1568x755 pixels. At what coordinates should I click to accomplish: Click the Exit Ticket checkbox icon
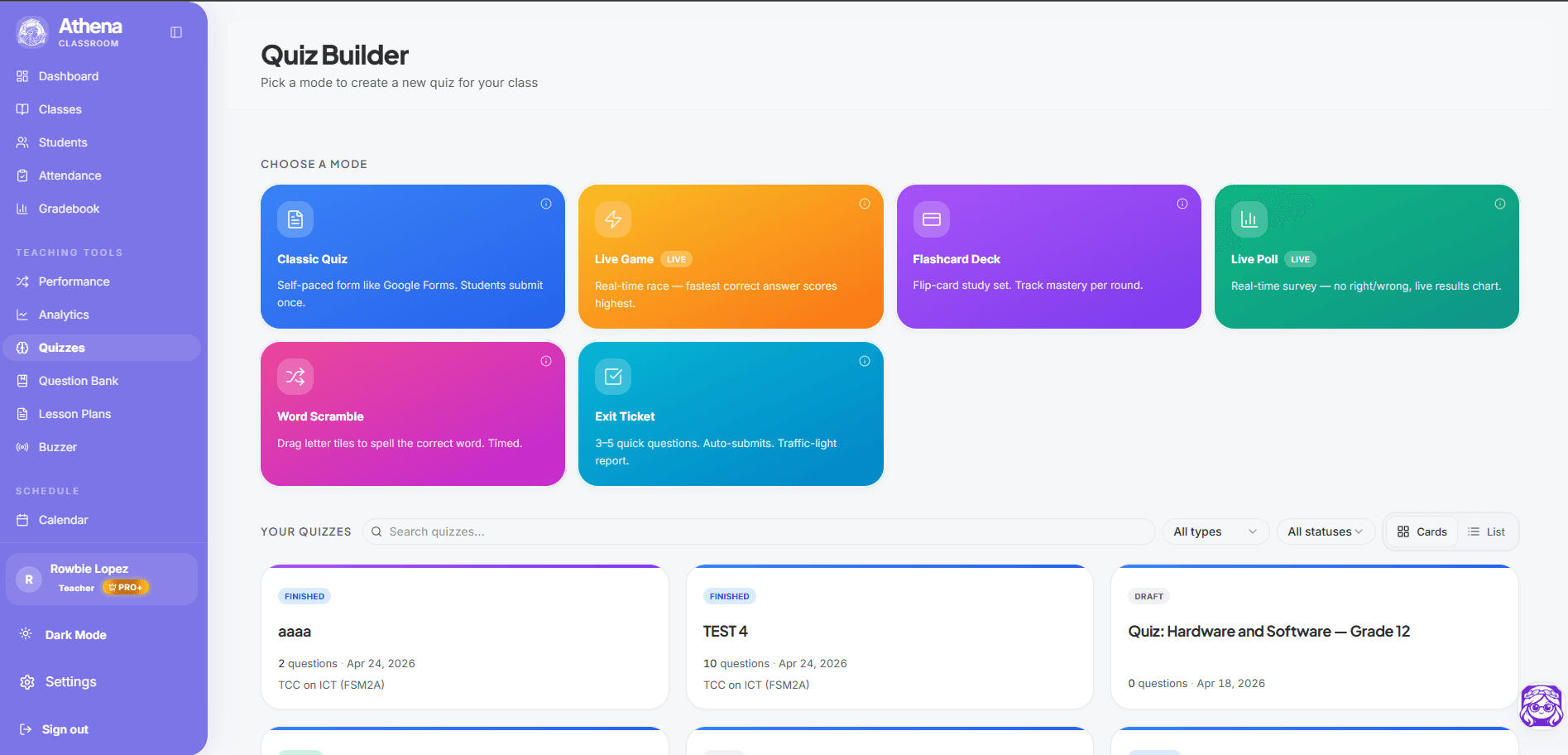(x=613, y=377)
